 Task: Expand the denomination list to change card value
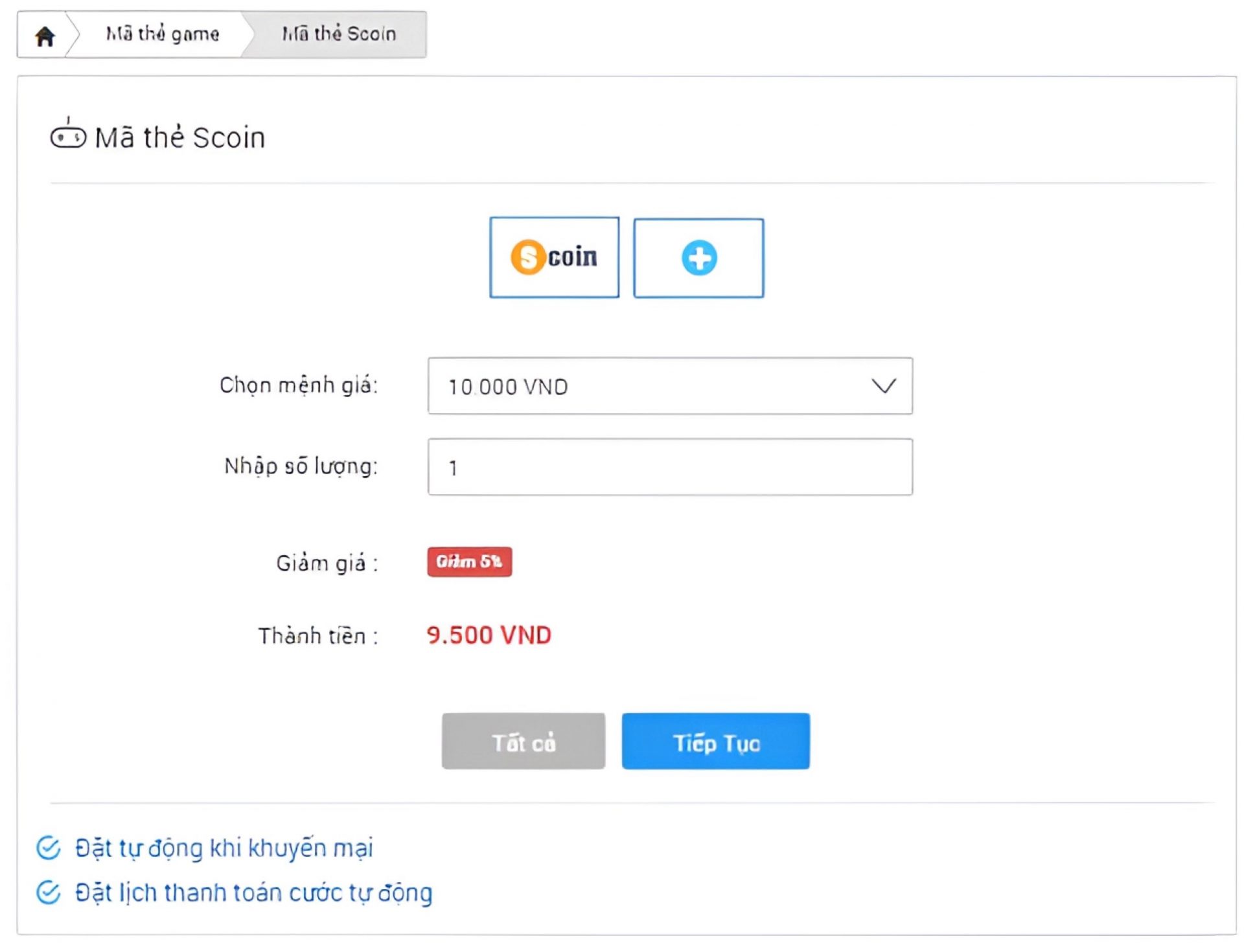pos(669,386)
